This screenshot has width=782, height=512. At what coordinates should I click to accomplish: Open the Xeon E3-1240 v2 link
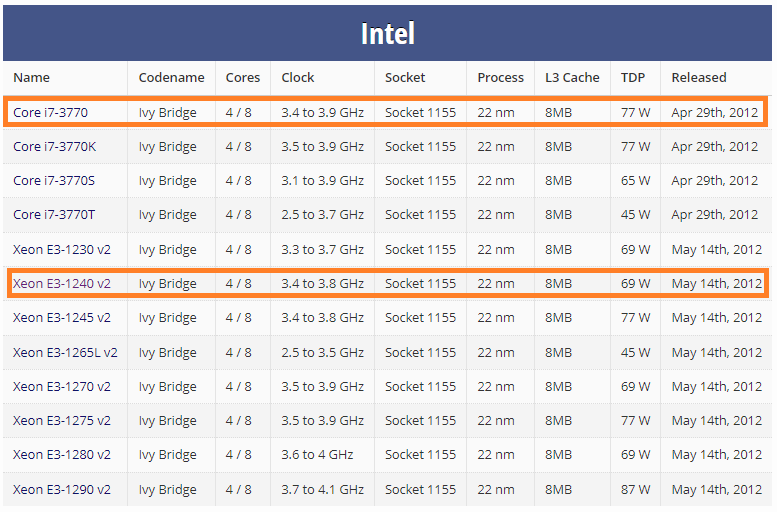[x=62, y=284]
